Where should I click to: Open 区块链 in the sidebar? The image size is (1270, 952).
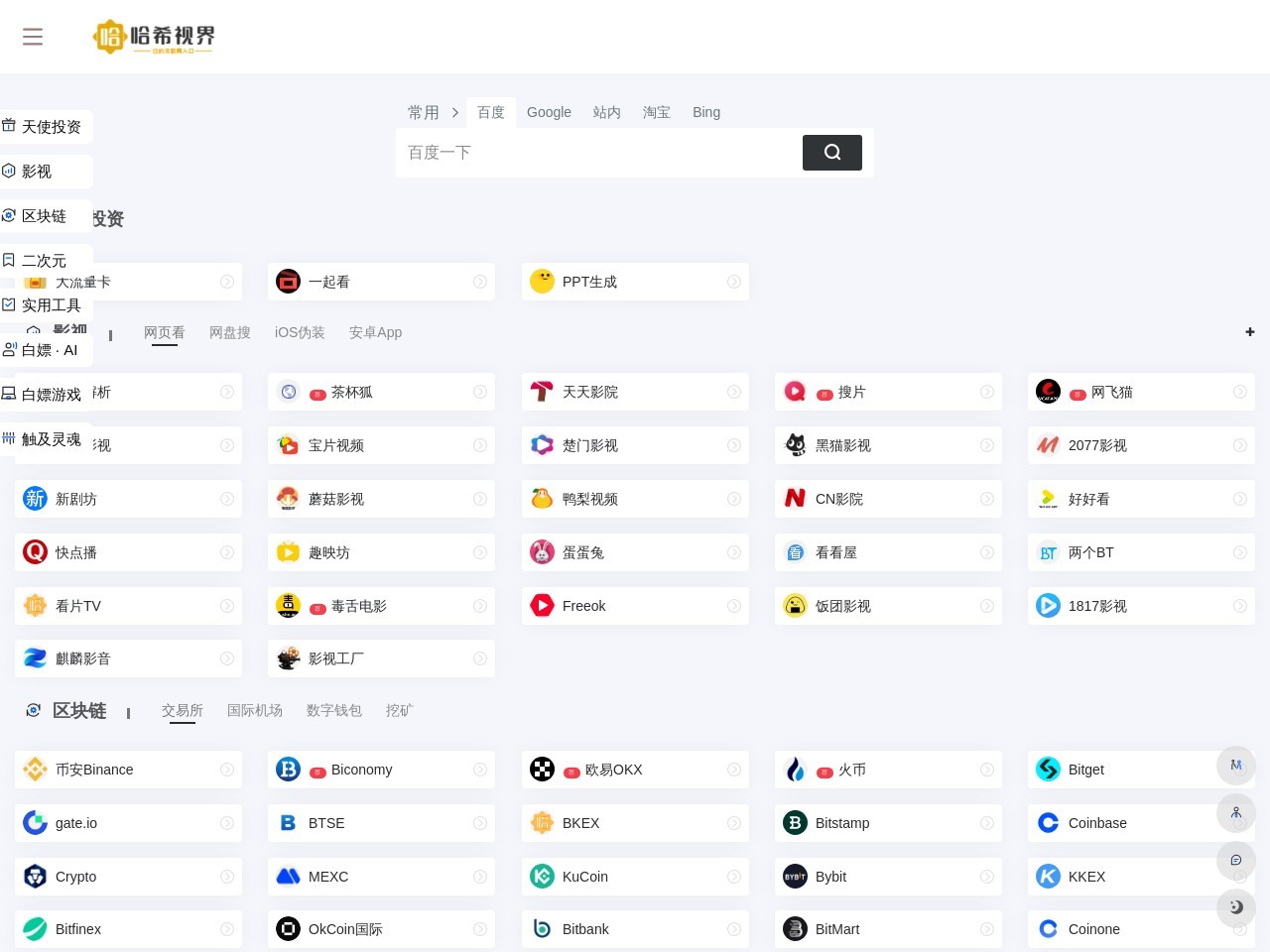pyautogui.click(x=44, y=216)
